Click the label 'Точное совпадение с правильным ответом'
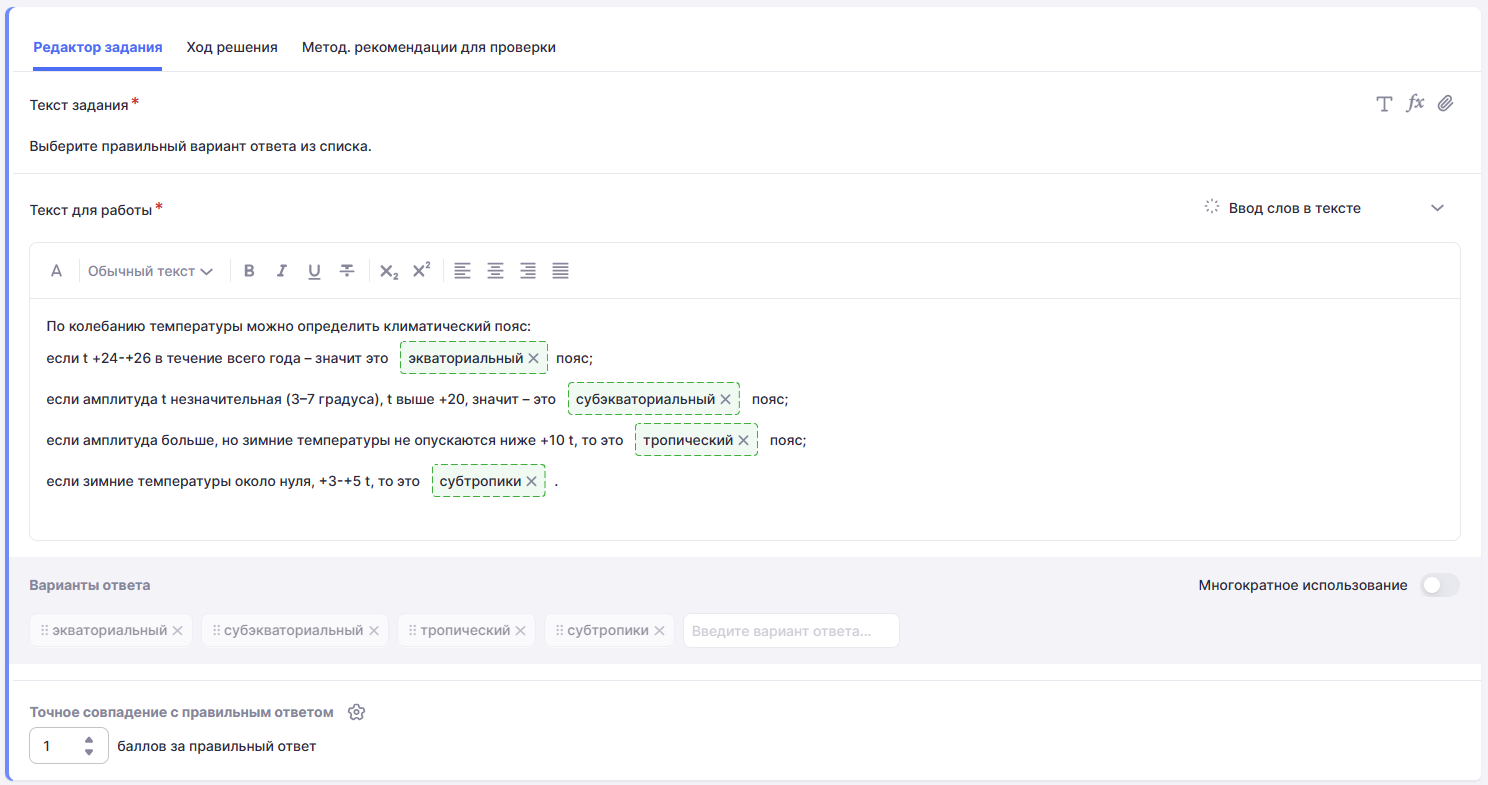1488x785 pixels. click(x=182, y=712)
